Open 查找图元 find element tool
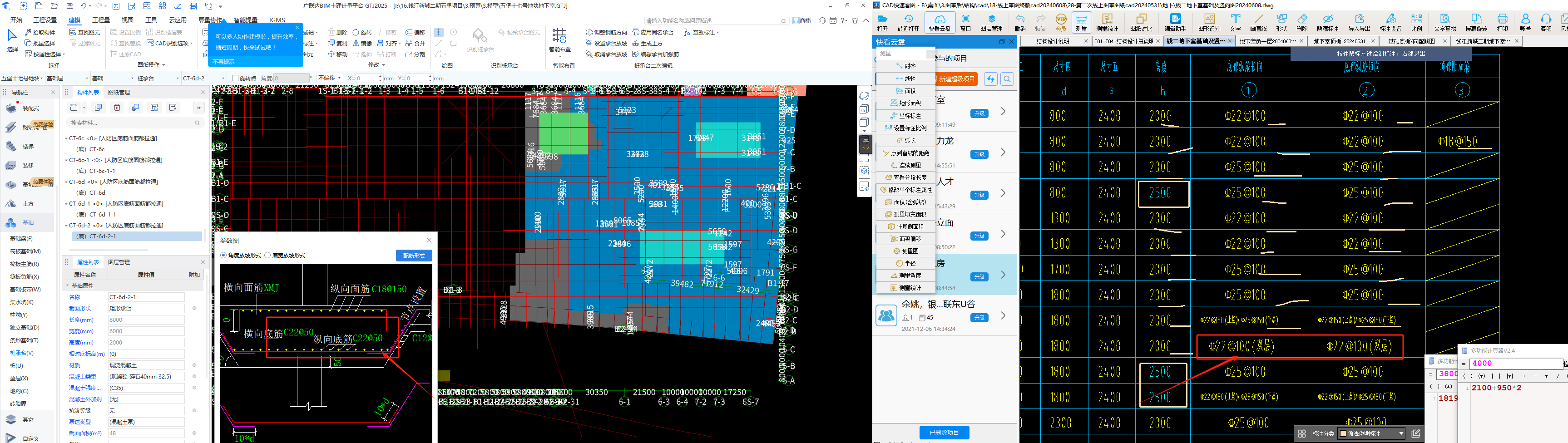 click(x=84, y=32)
